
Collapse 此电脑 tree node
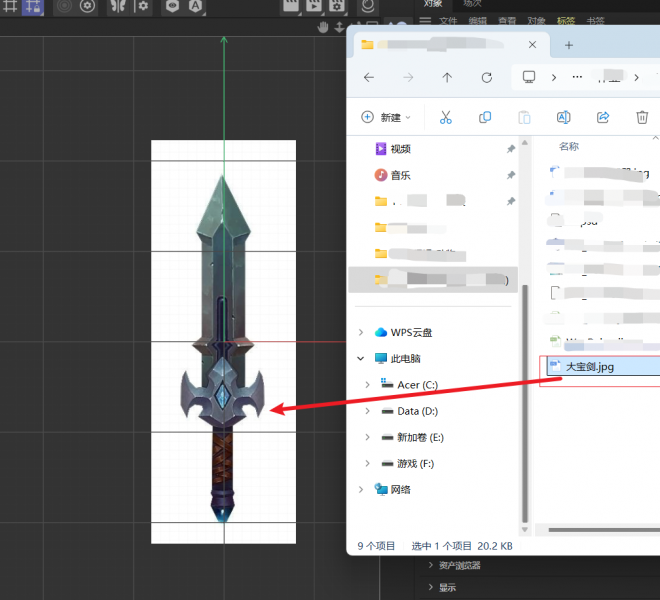point(361,358)
